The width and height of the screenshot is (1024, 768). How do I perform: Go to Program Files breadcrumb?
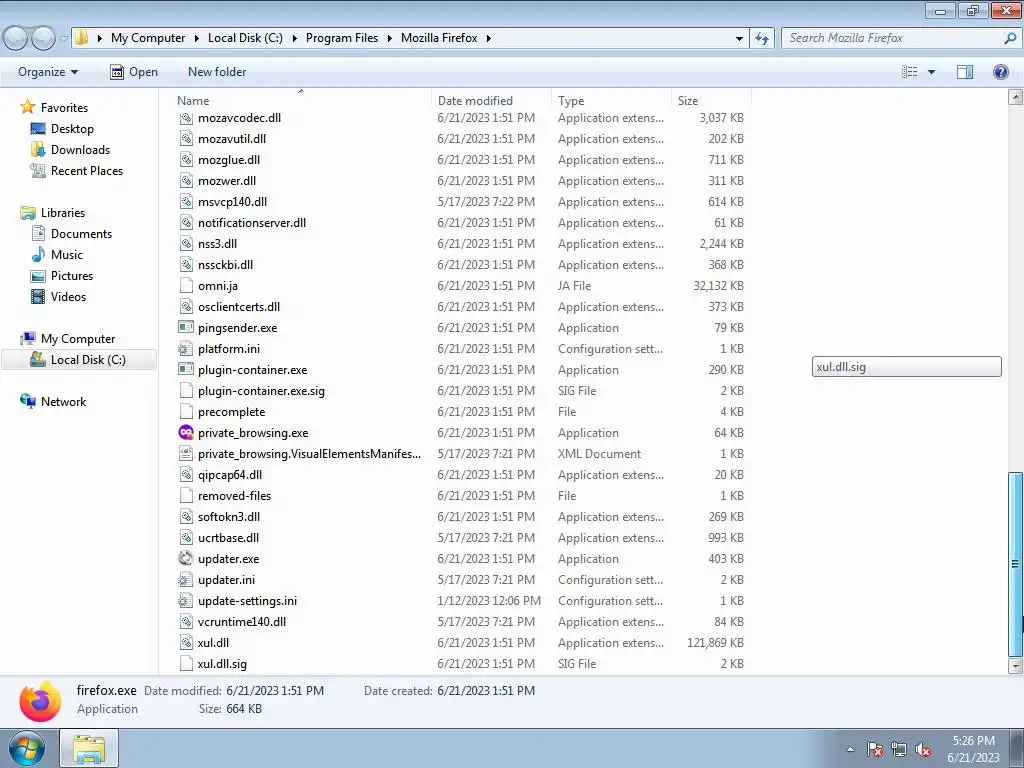point(342,38)
